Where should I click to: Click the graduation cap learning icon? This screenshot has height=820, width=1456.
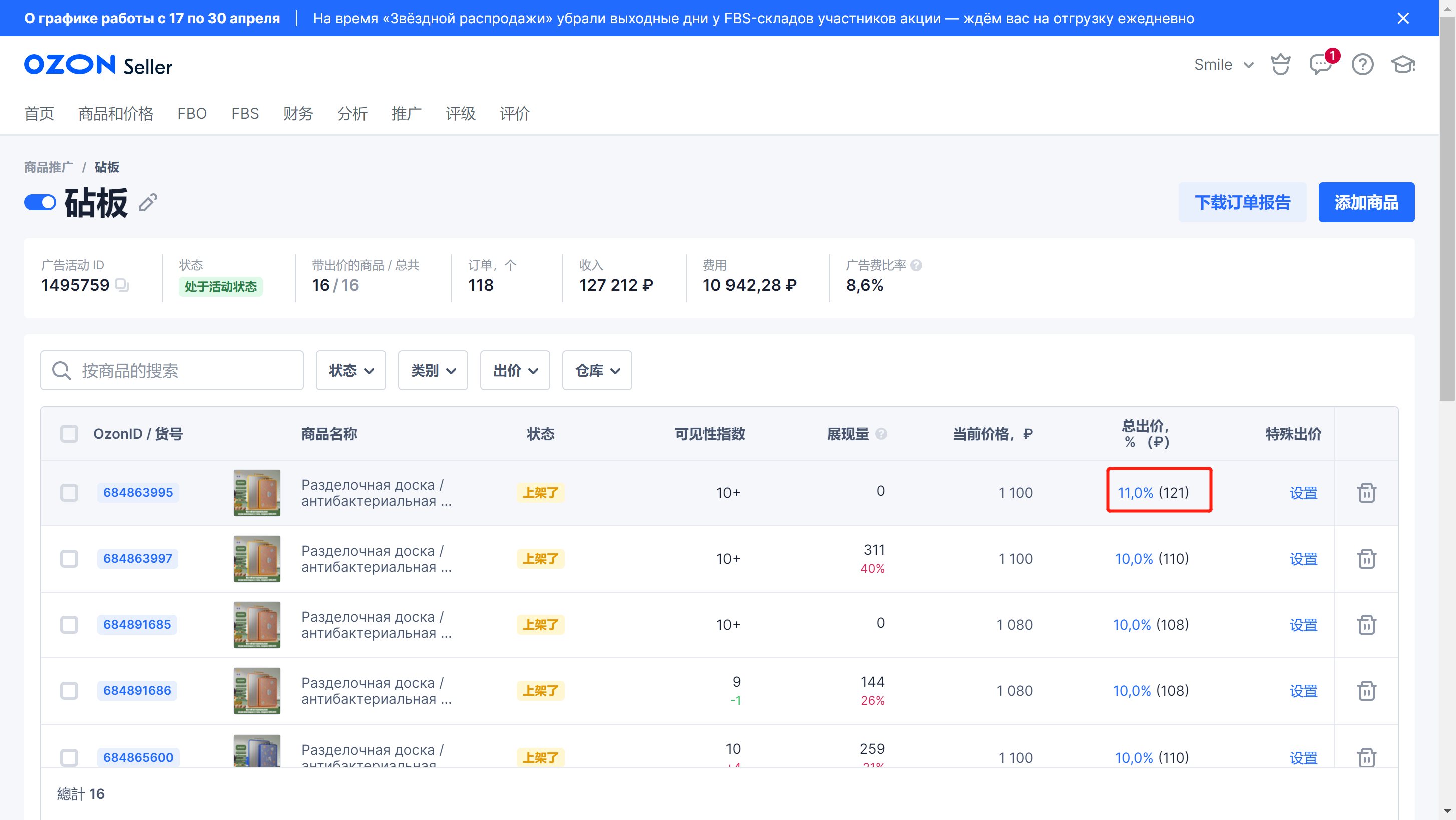(1402, 65)
